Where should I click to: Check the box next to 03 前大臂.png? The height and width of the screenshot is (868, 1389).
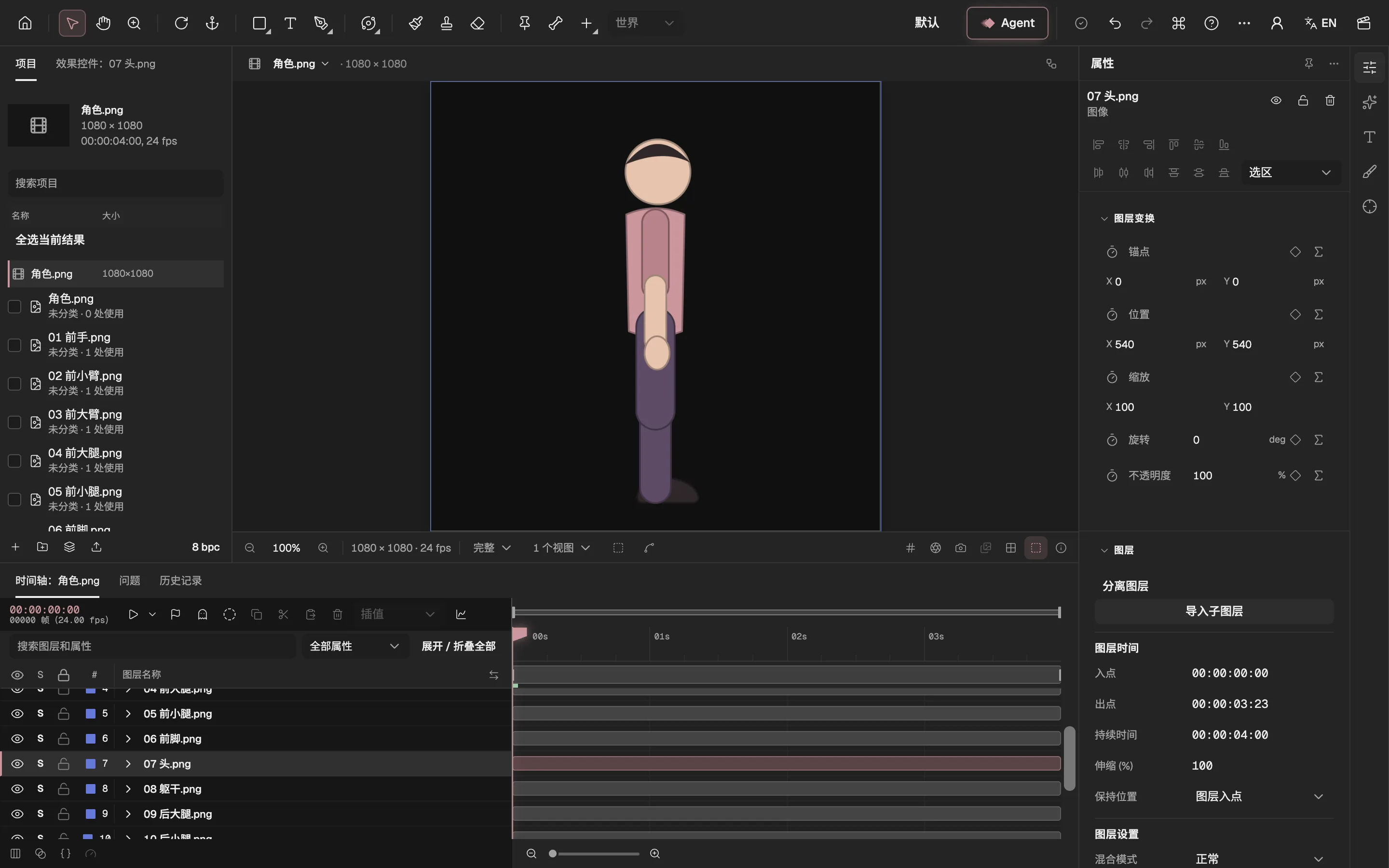click(x=14, y=422)
